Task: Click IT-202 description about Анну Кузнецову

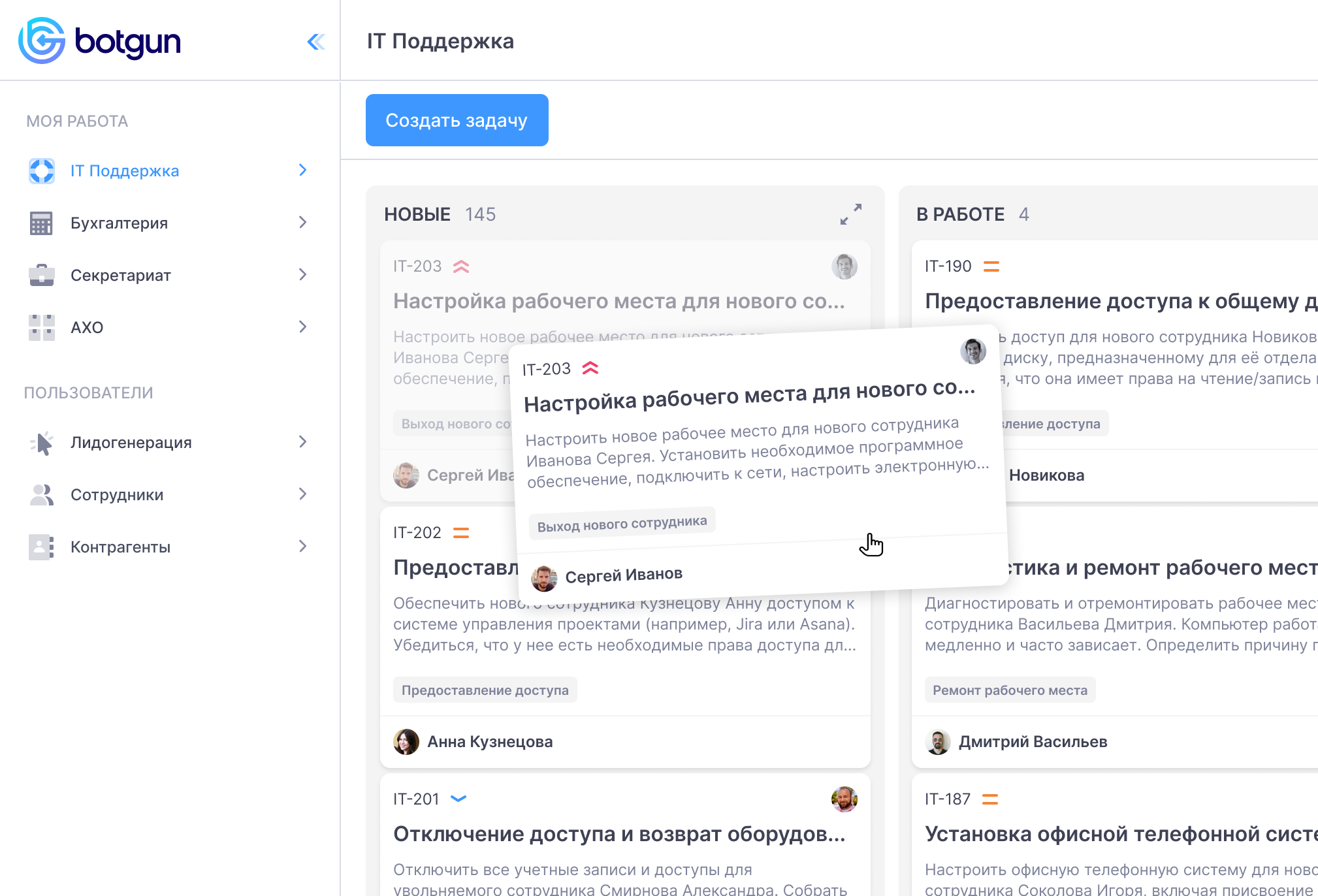Action: coord(625,624)
